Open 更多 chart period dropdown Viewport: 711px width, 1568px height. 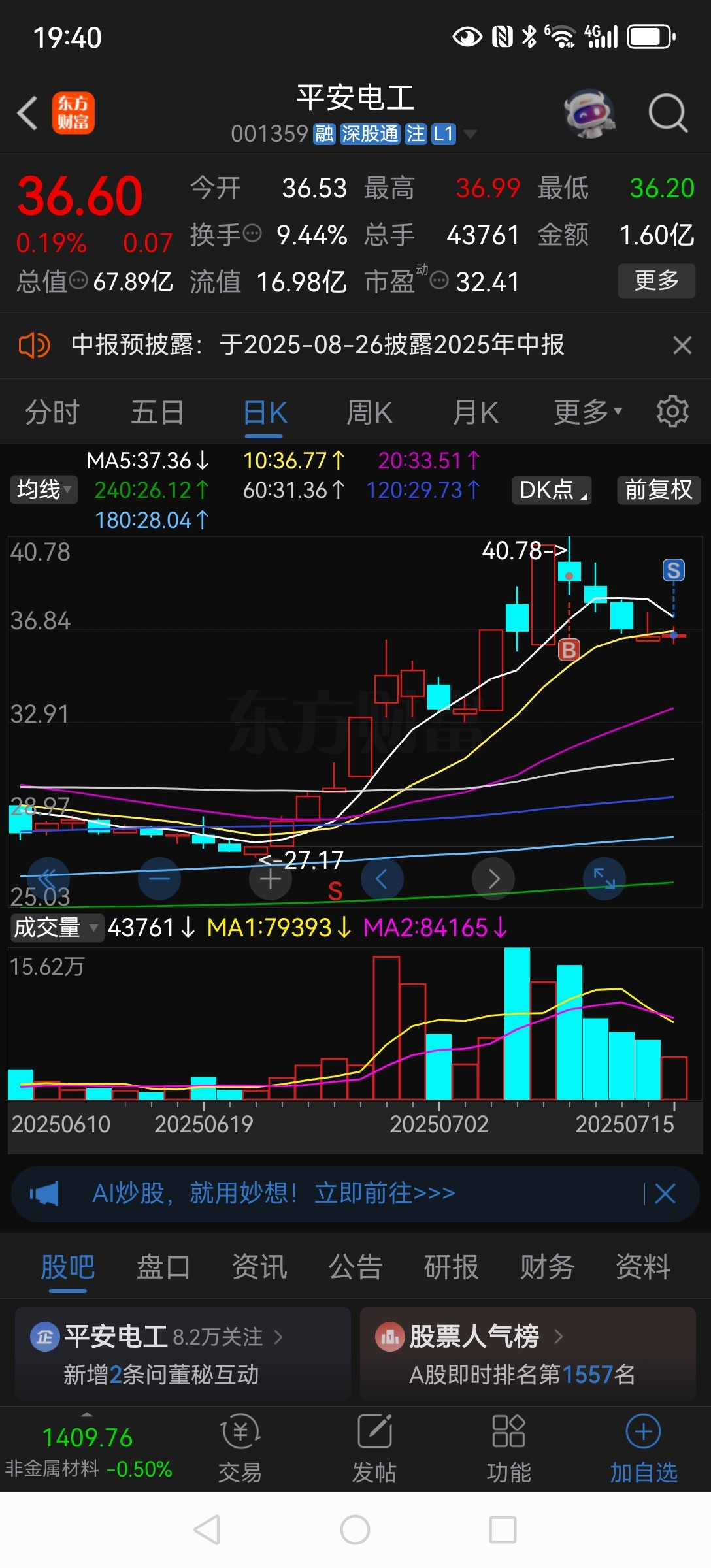(588, 412)
